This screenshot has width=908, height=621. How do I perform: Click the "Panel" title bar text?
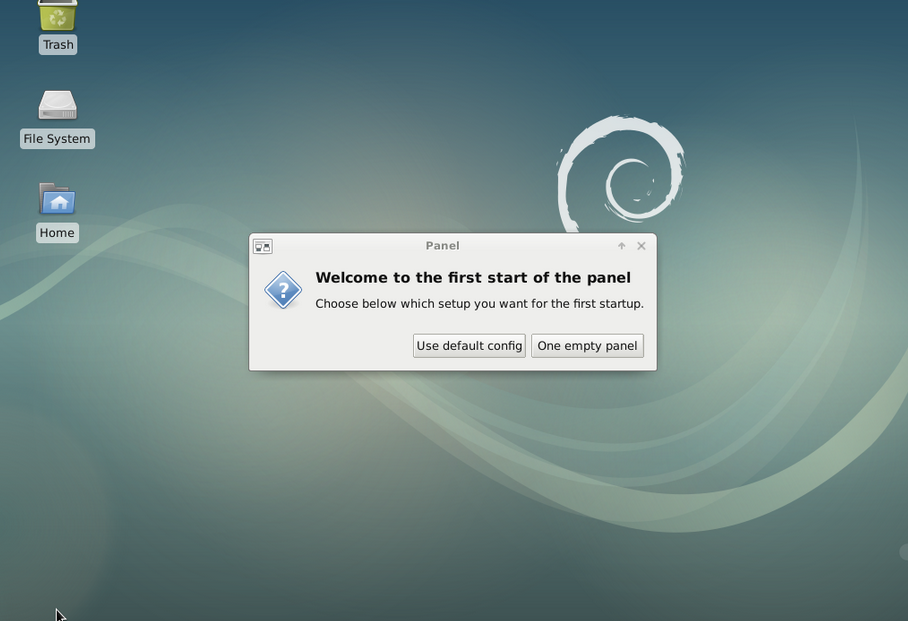click(x=442, y=246)
